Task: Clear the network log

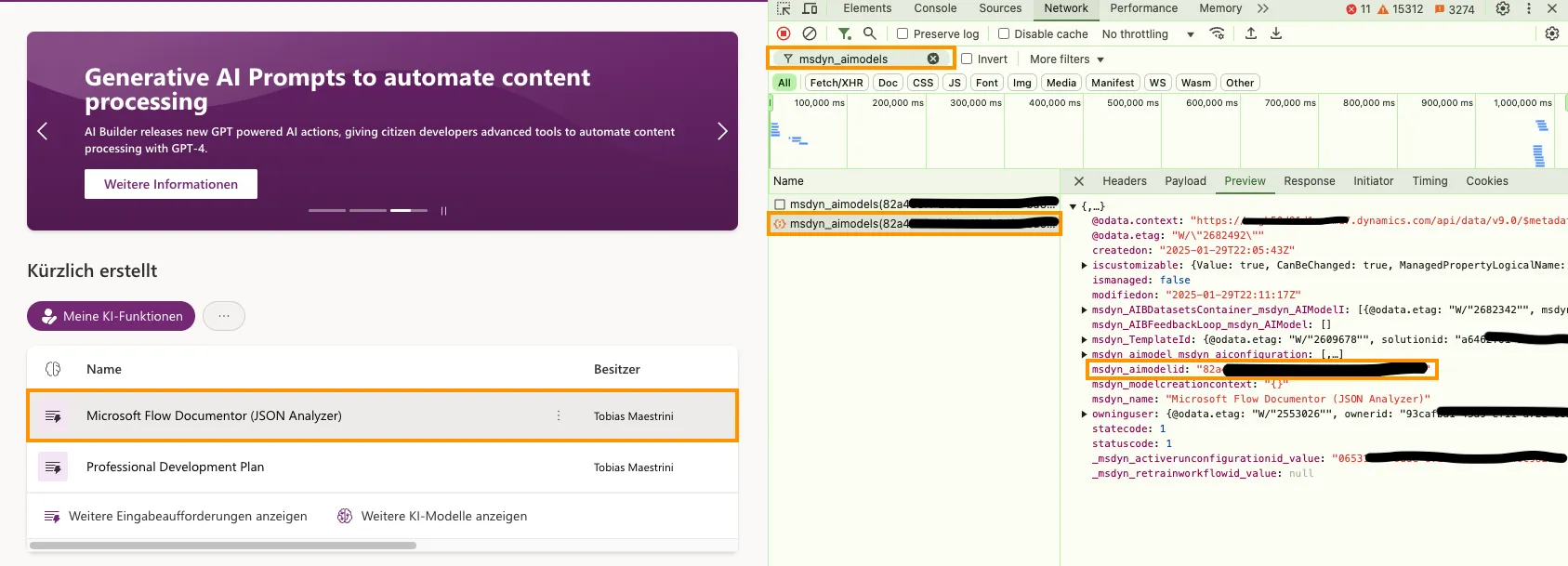Action: click(x=810, y=33)
